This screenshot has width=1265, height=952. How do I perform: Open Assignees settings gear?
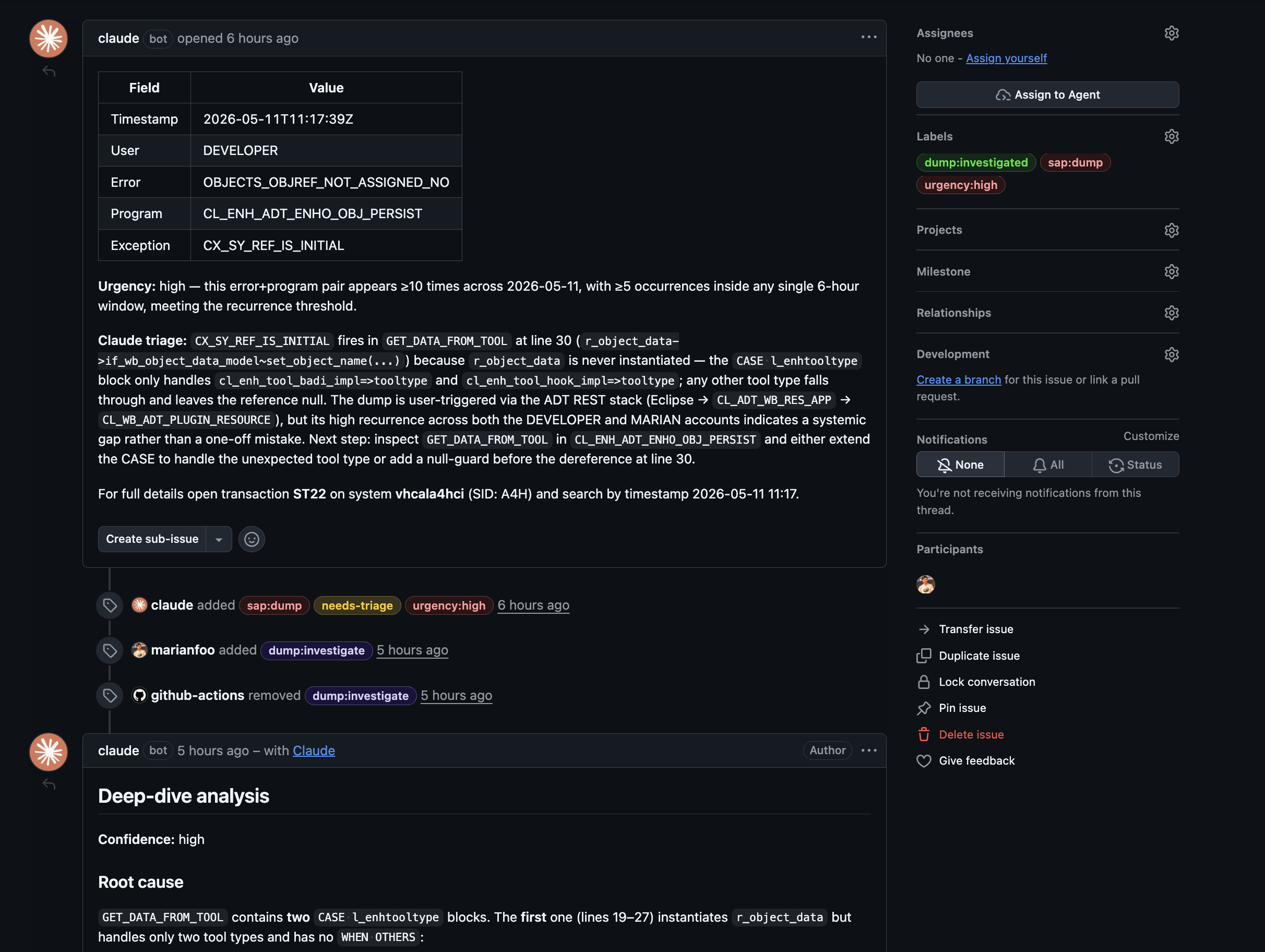click(x=1171, y=33)
